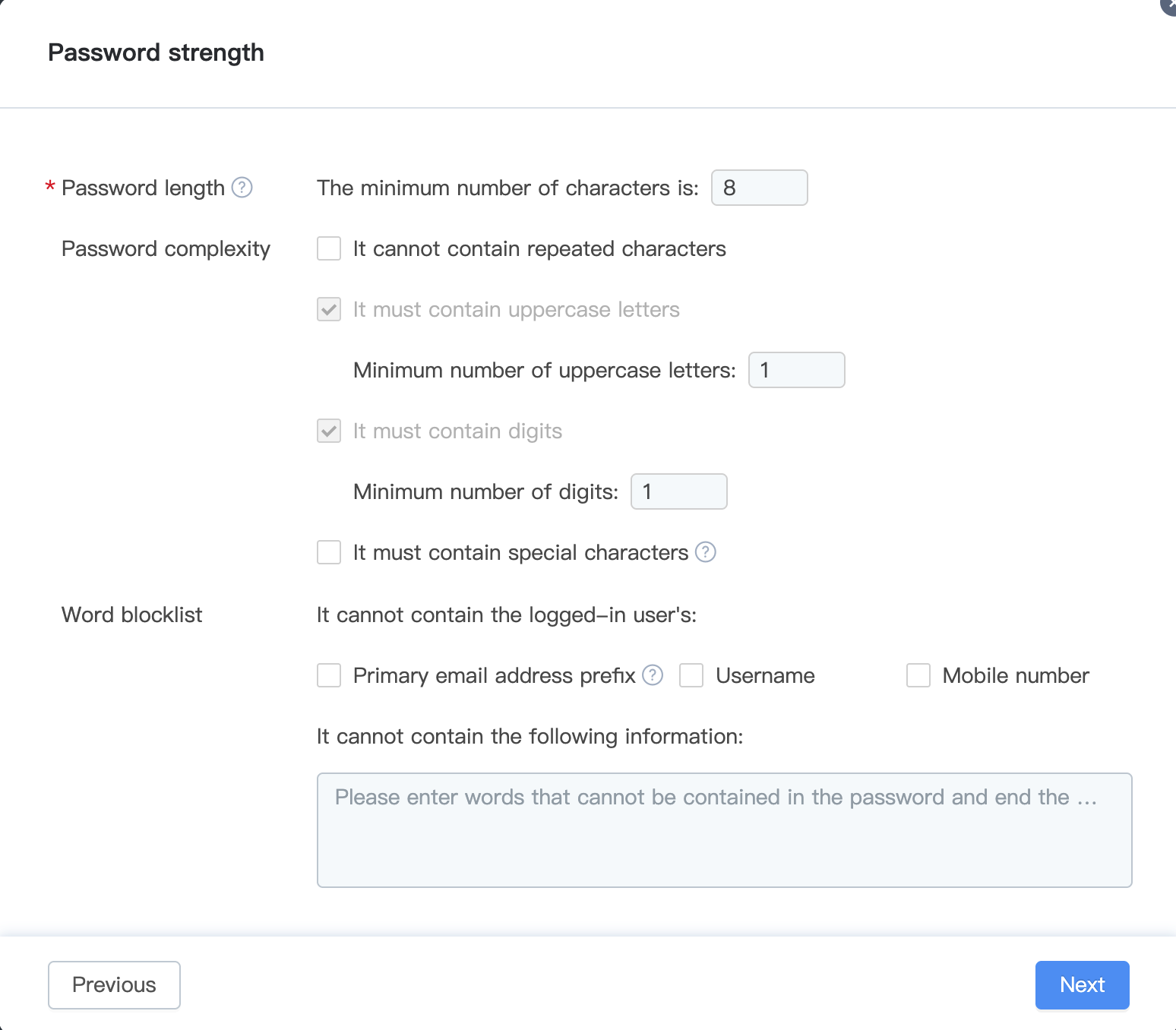Focus the minimum number of characters field
The width and height of the screenshot is (1176, 1030).
[x=759, y=188]
